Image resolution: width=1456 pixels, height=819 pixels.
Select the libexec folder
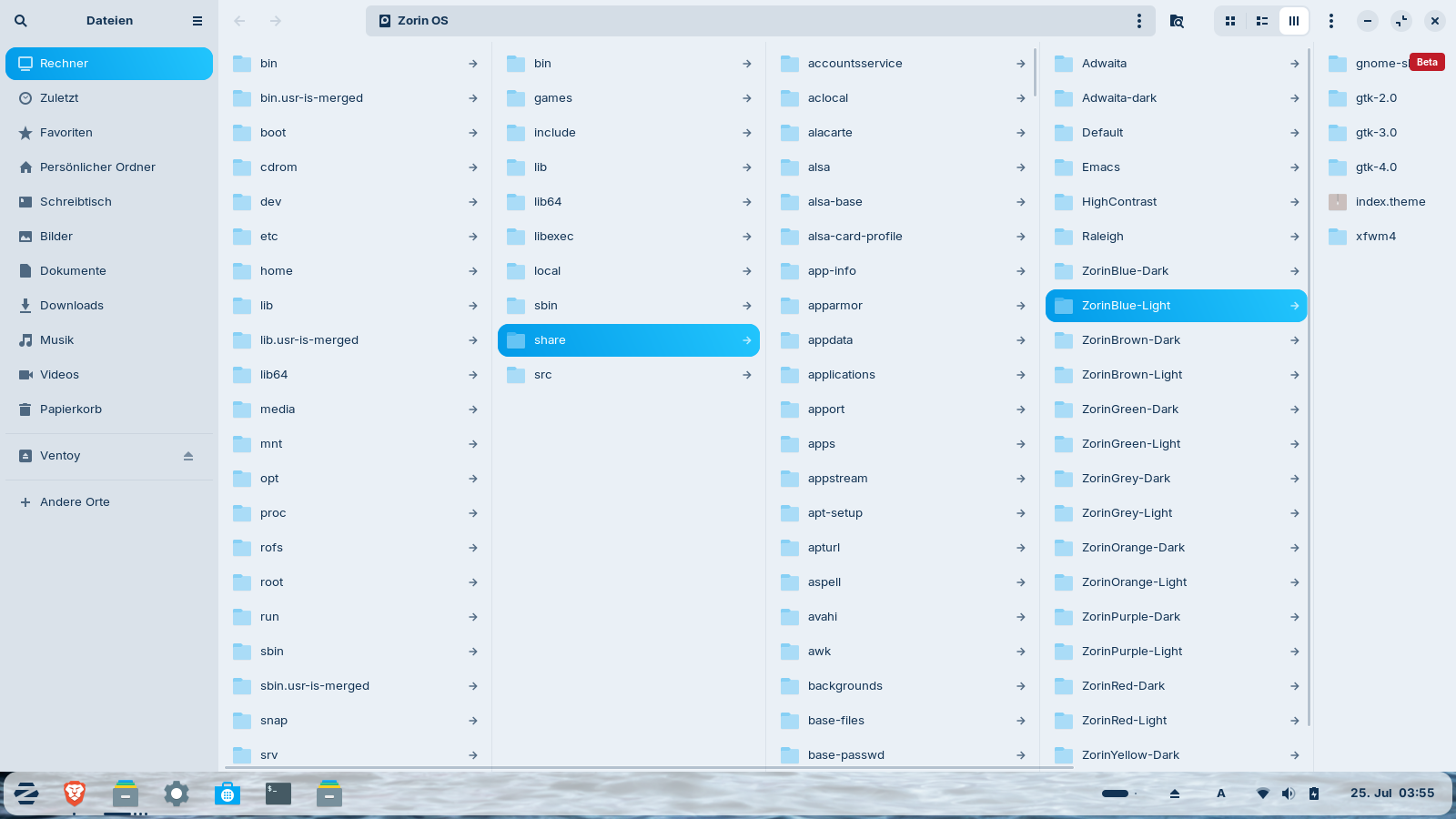click(x=629, y=237)
